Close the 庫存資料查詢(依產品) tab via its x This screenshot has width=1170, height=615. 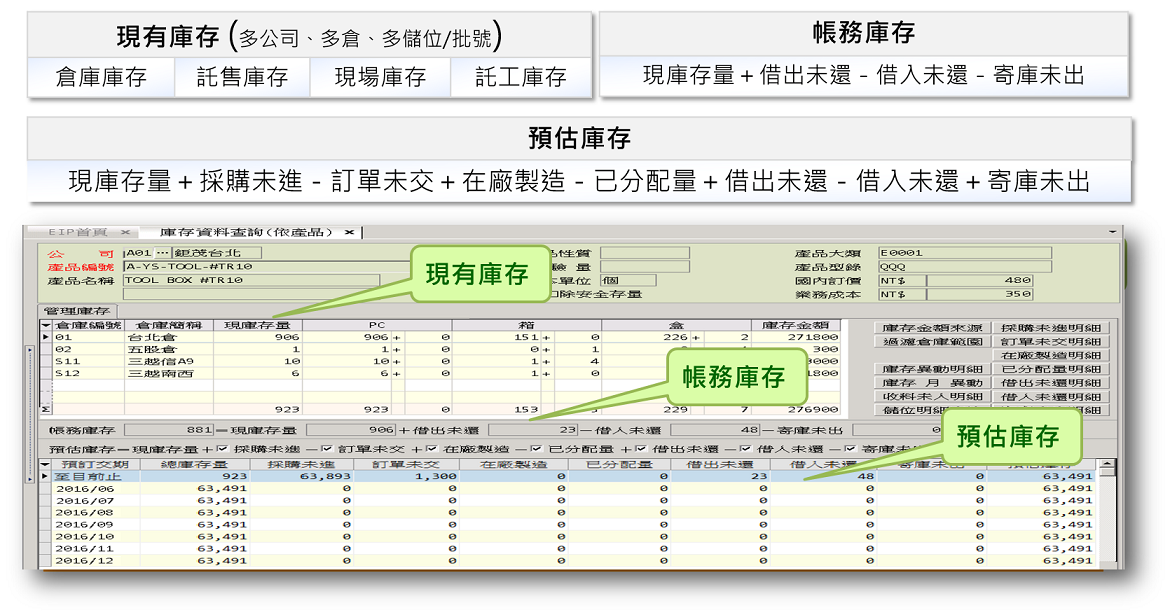coord(349,232)
